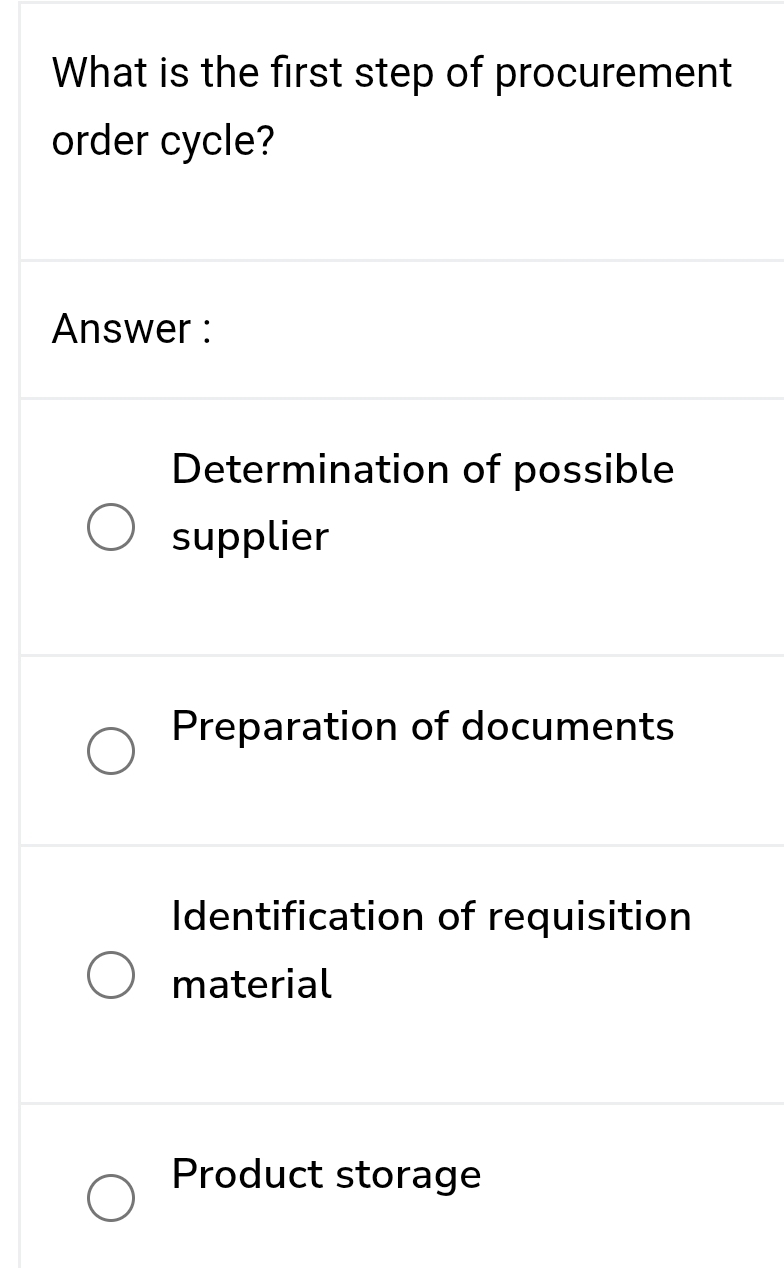
Task: Select the circle beside 'Determination of possible supplier'
Action: coord(110,528)
